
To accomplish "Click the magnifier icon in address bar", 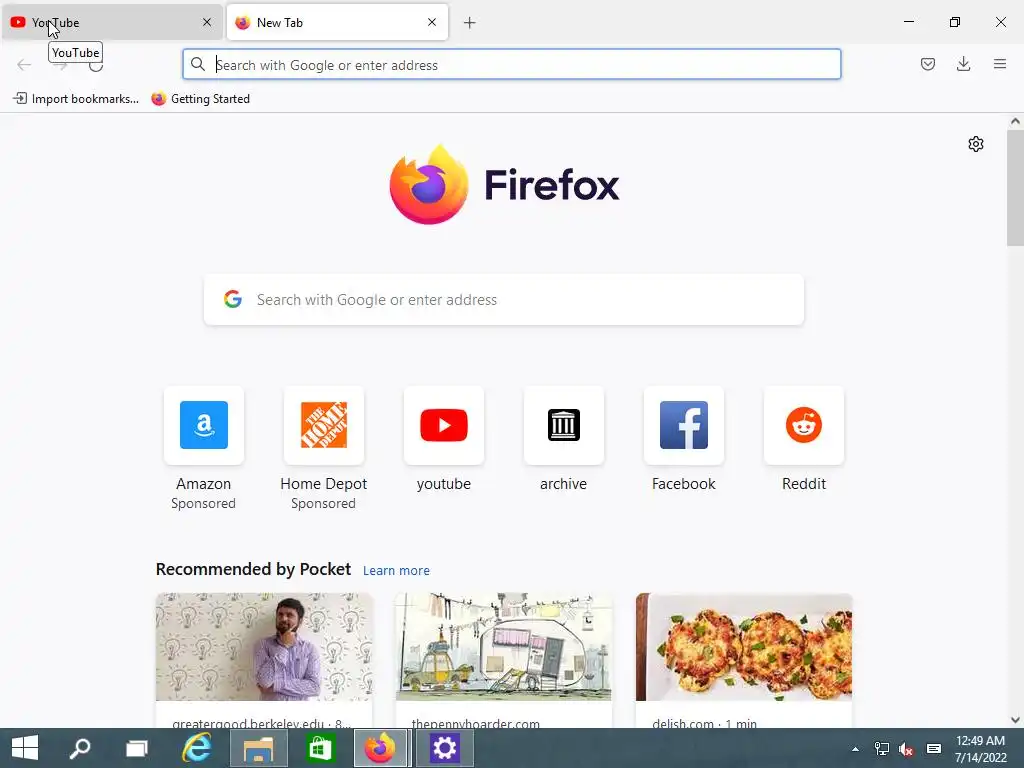I will click(197, 64).
